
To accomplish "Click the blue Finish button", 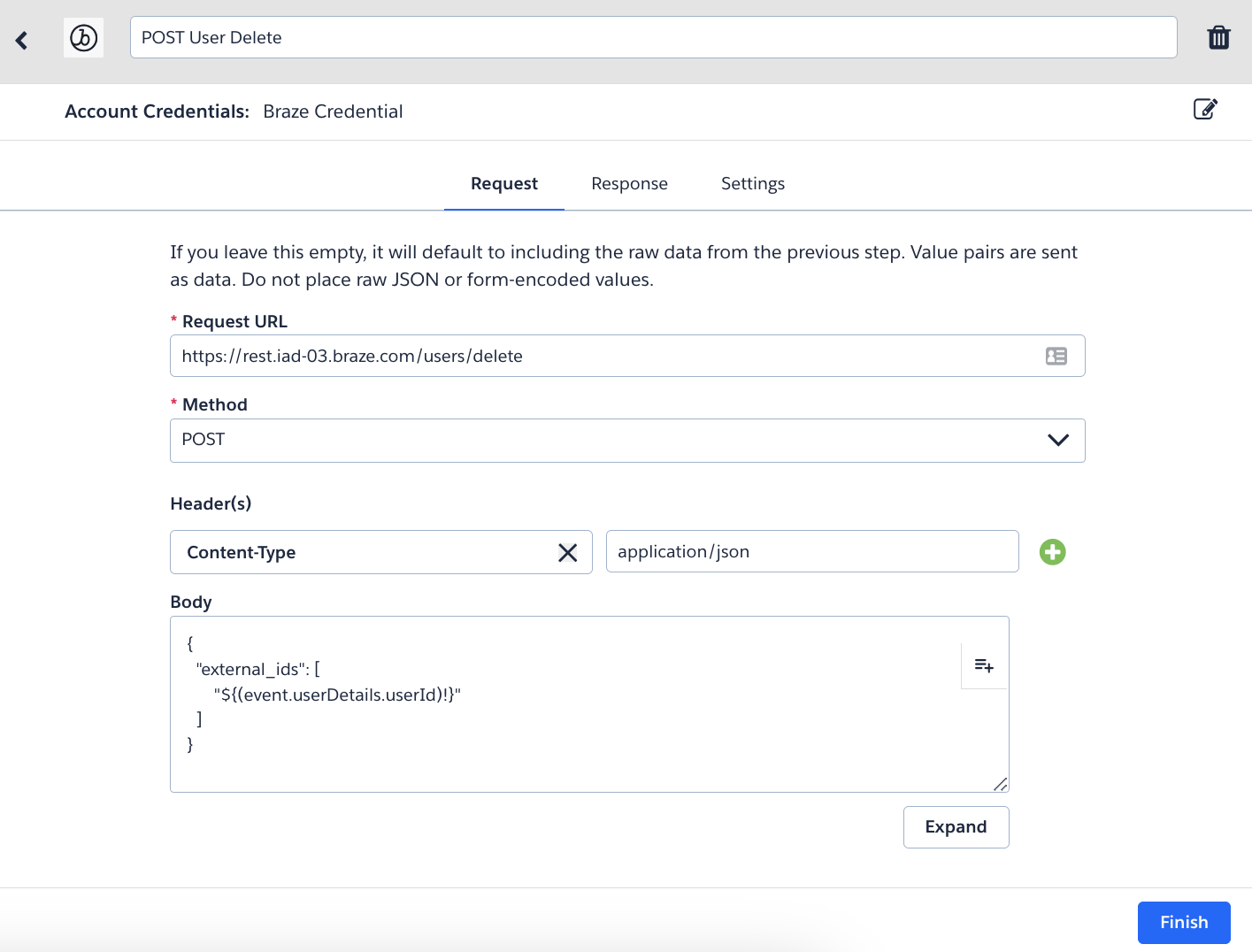I will point(1183,922).
